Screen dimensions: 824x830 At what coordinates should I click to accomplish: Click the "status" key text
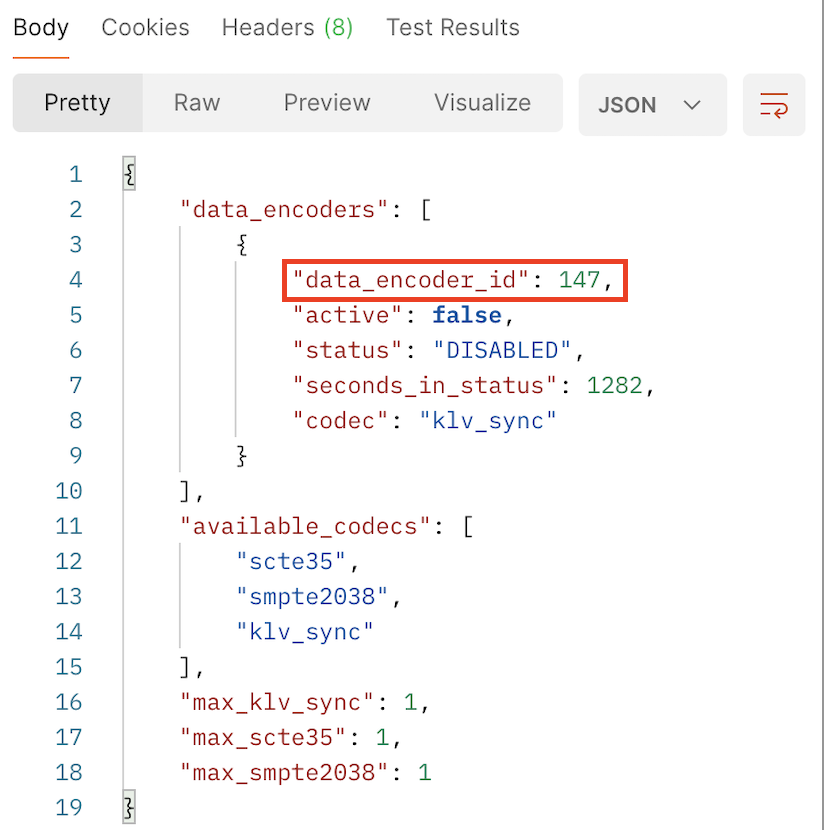[347, 350]
